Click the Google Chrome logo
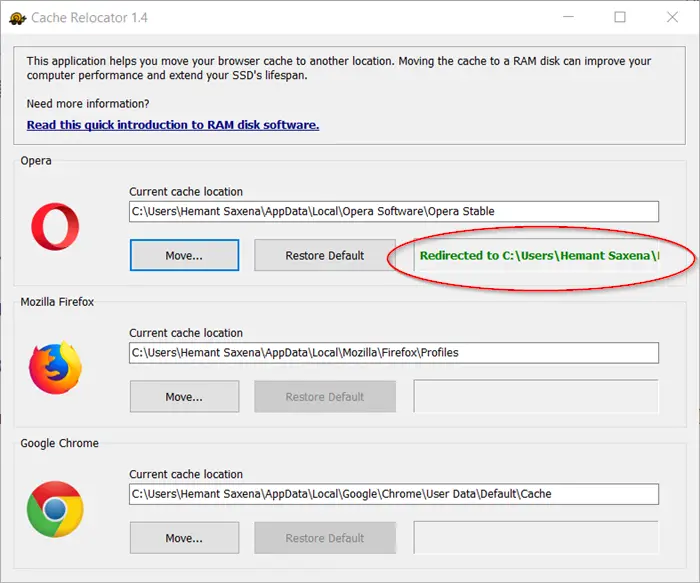Viewport: 700px width, 583px height. [55, 509]
